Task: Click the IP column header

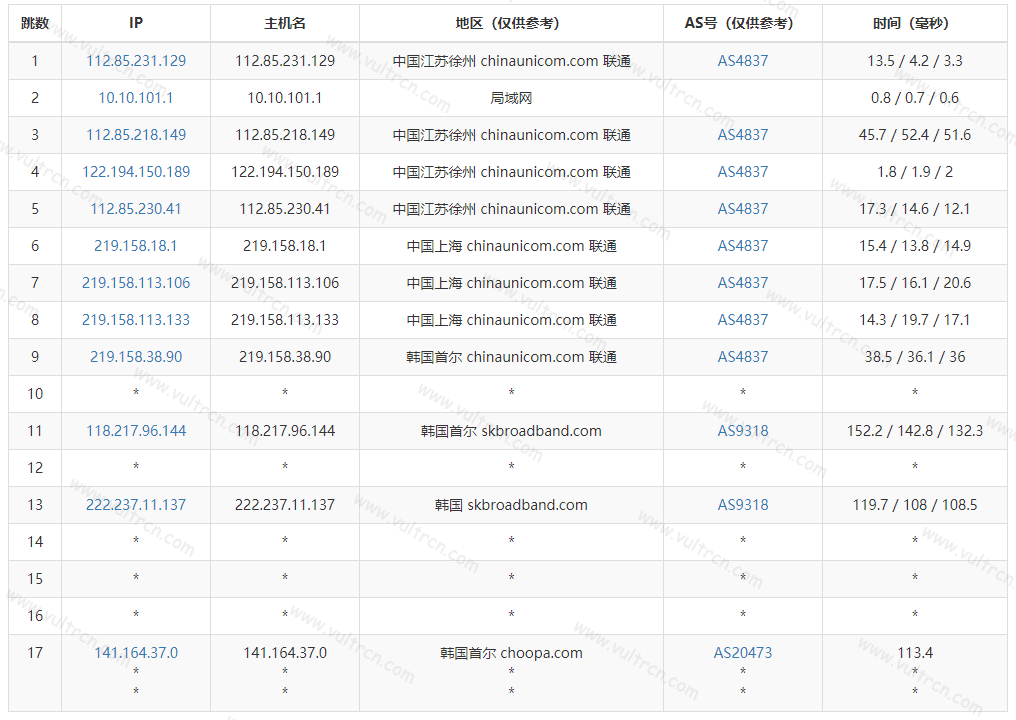Action: (136, 23)
